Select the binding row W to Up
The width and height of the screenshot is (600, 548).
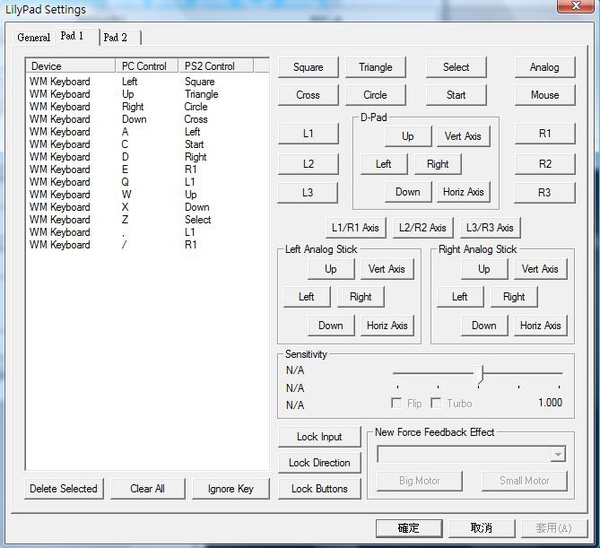coord(147,194)
